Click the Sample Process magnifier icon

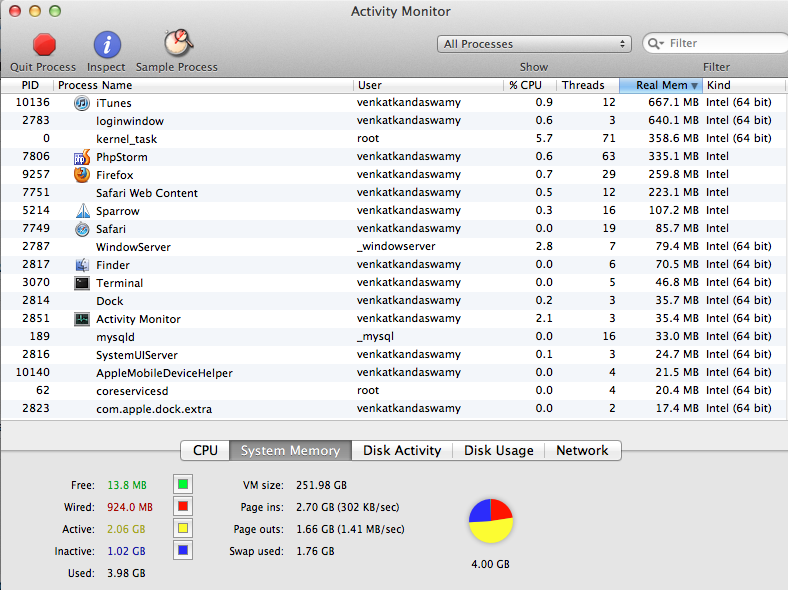[x=178, y=43]
